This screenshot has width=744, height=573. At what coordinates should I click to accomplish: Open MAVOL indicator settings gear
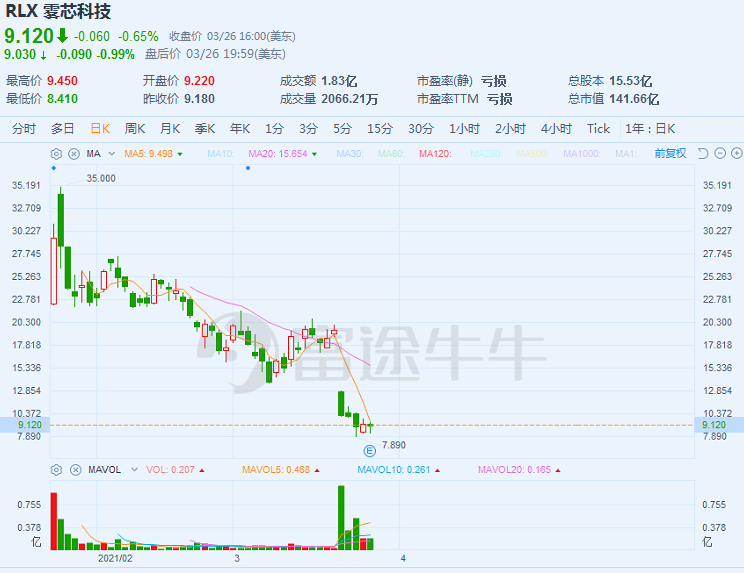pos(56,470)
